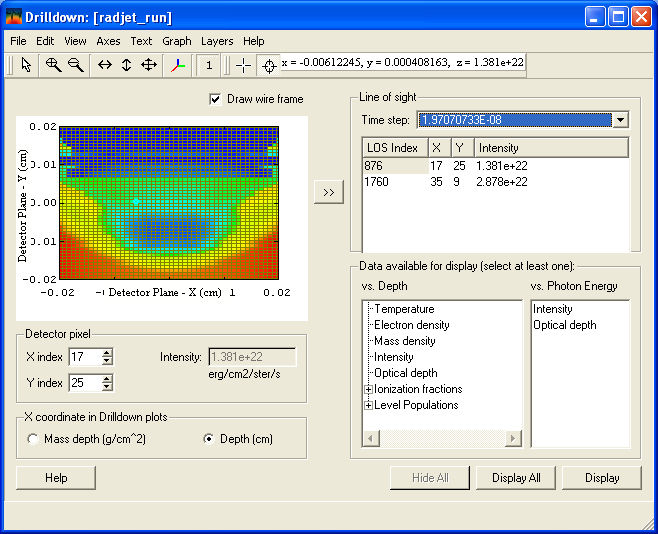Select the four-way pan tool
The image size is (658, 534).
[x=148, y=65]
